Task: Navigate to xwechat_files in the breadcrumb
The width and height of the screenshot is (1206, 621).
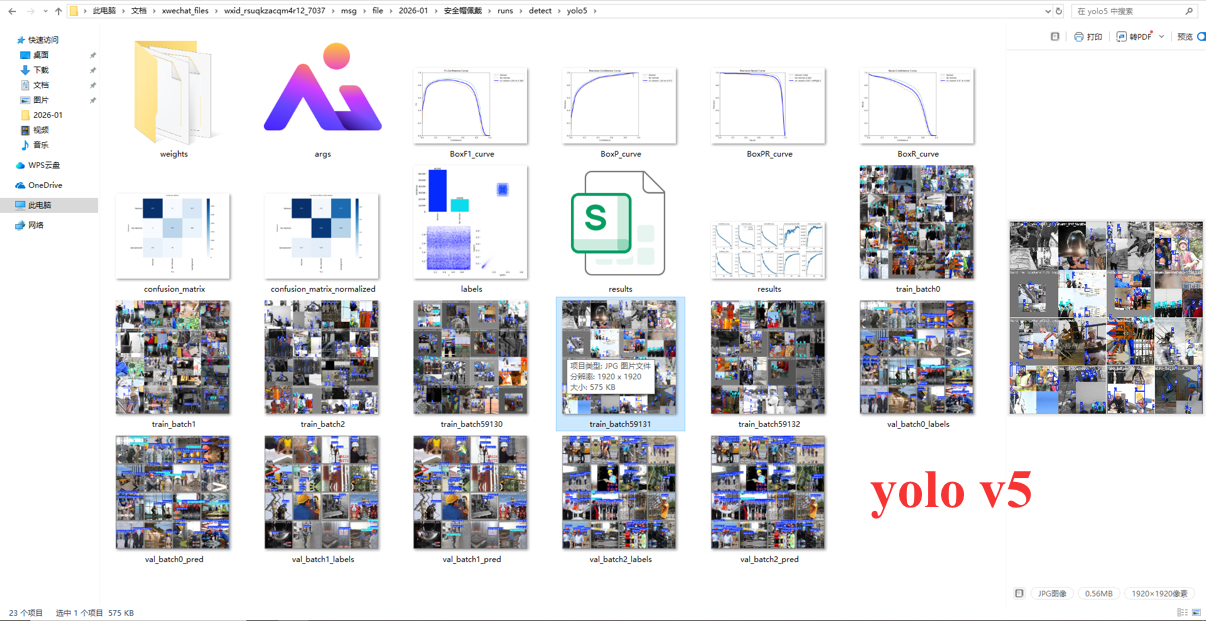Action: point(185,11)
